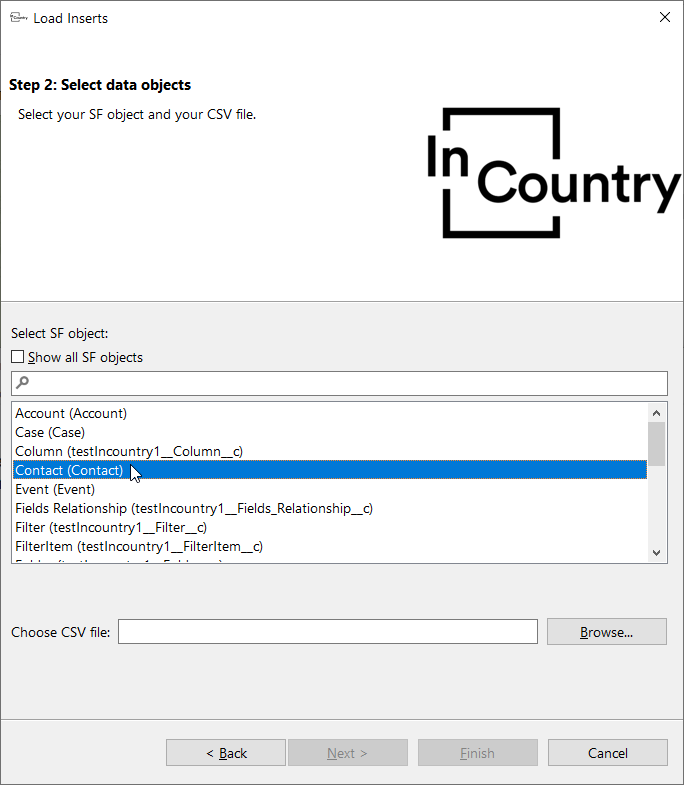
Task: Click the SF object search field
Action: [339, 383]
